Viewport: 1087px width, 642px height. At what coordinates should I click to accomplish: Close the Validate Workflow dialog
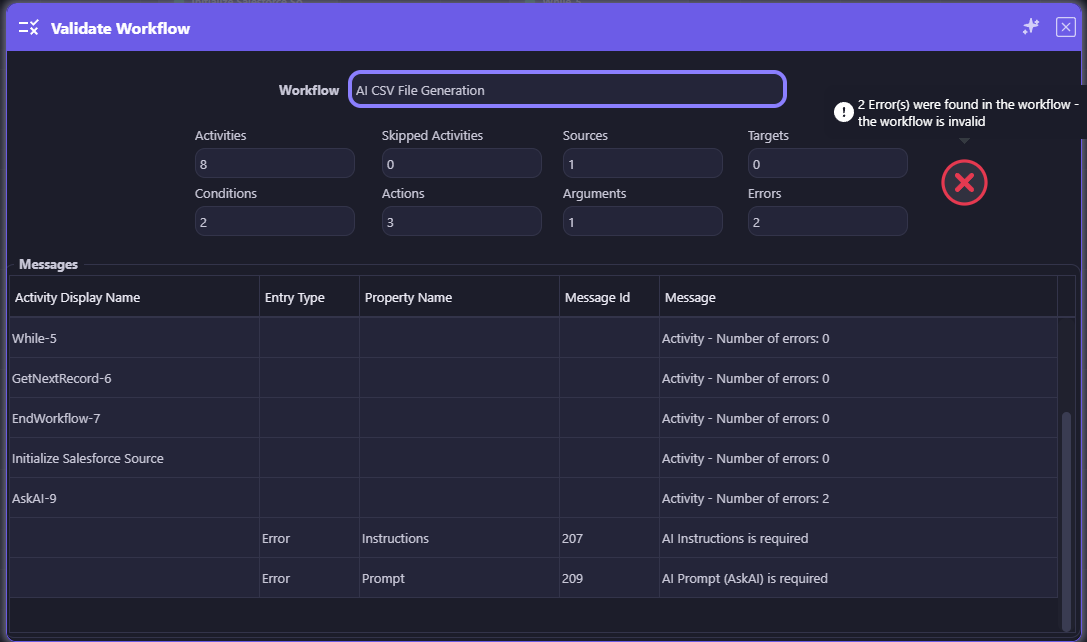coord(1066,27)
